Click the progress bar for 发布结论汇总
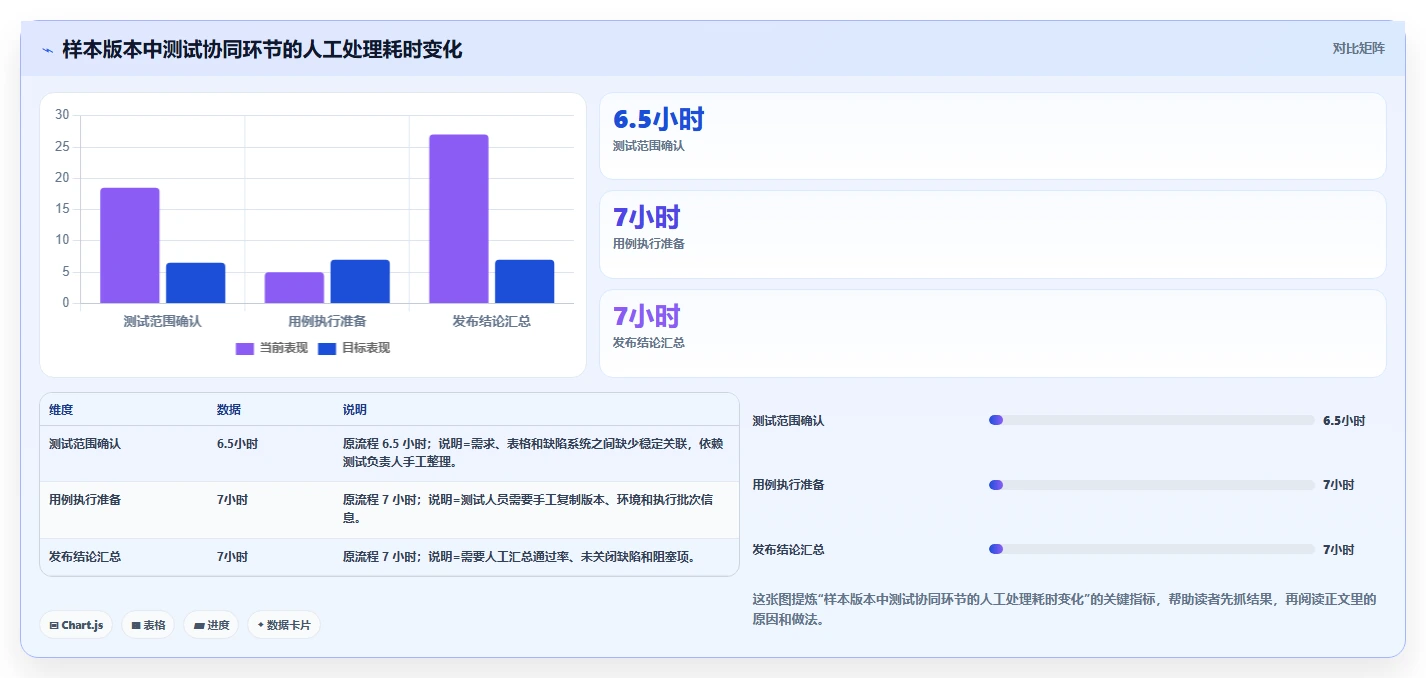 click(1151, 549)
